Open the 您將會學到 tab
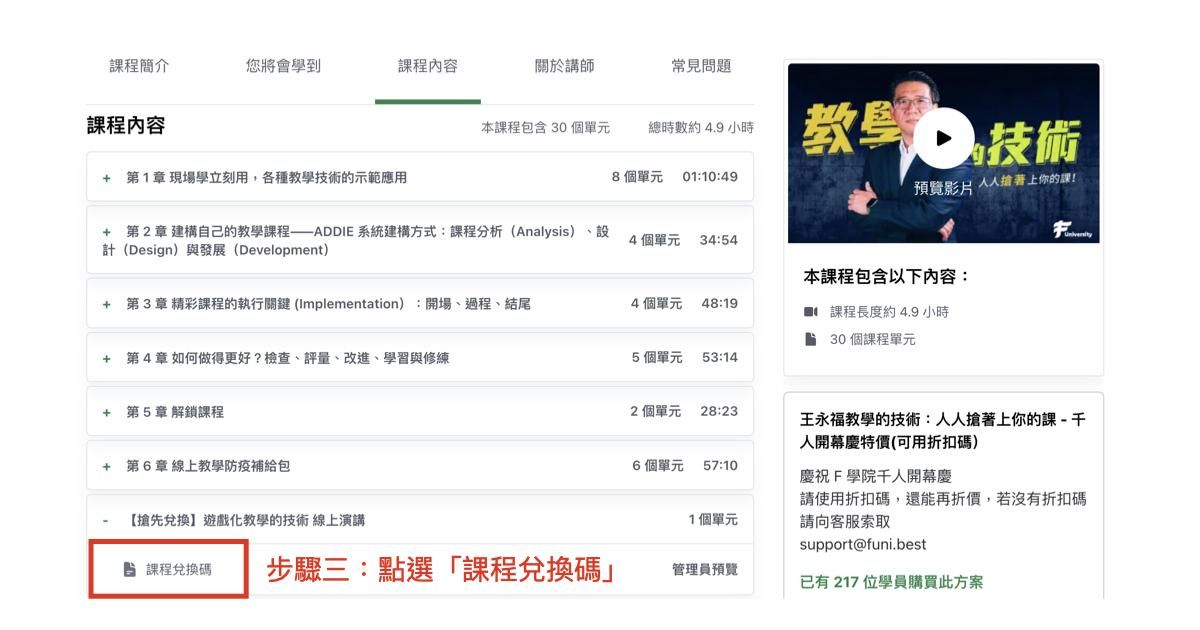The width and height of the screenshot is (1200, 630). pyautogui.click(x=283, y=66)
